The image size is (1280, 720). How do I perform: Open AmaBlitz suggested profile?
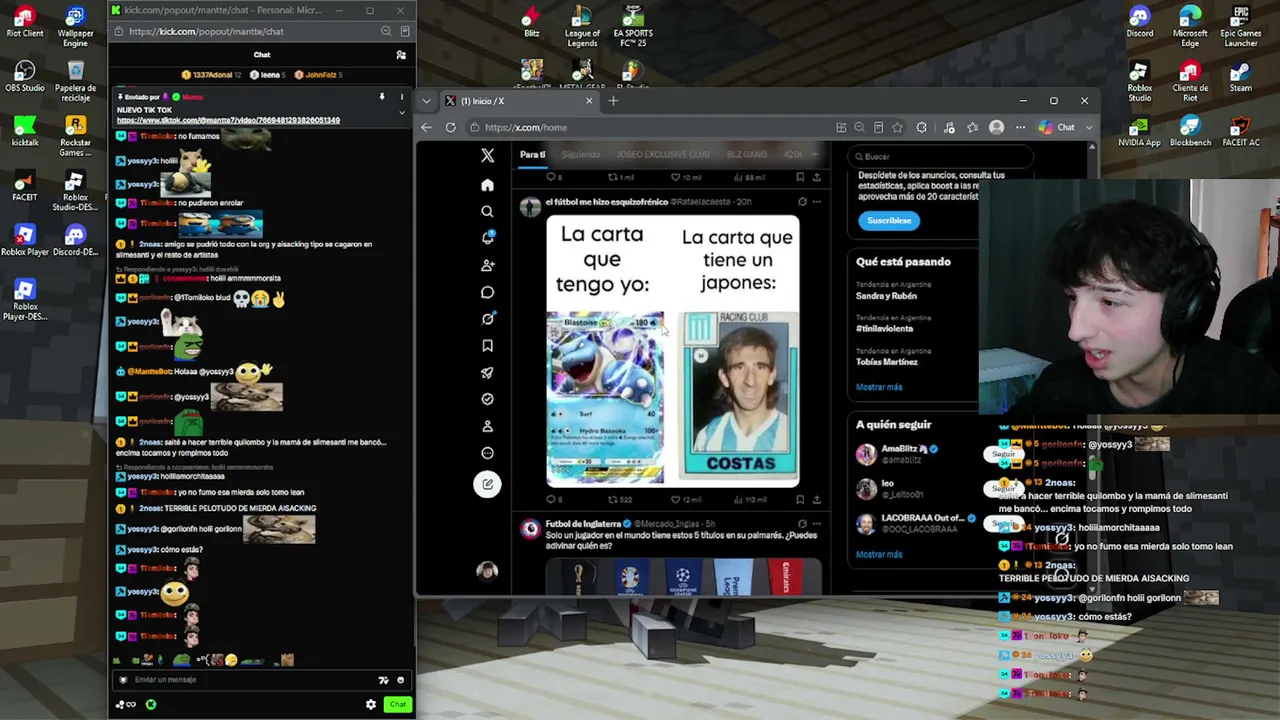904,450
